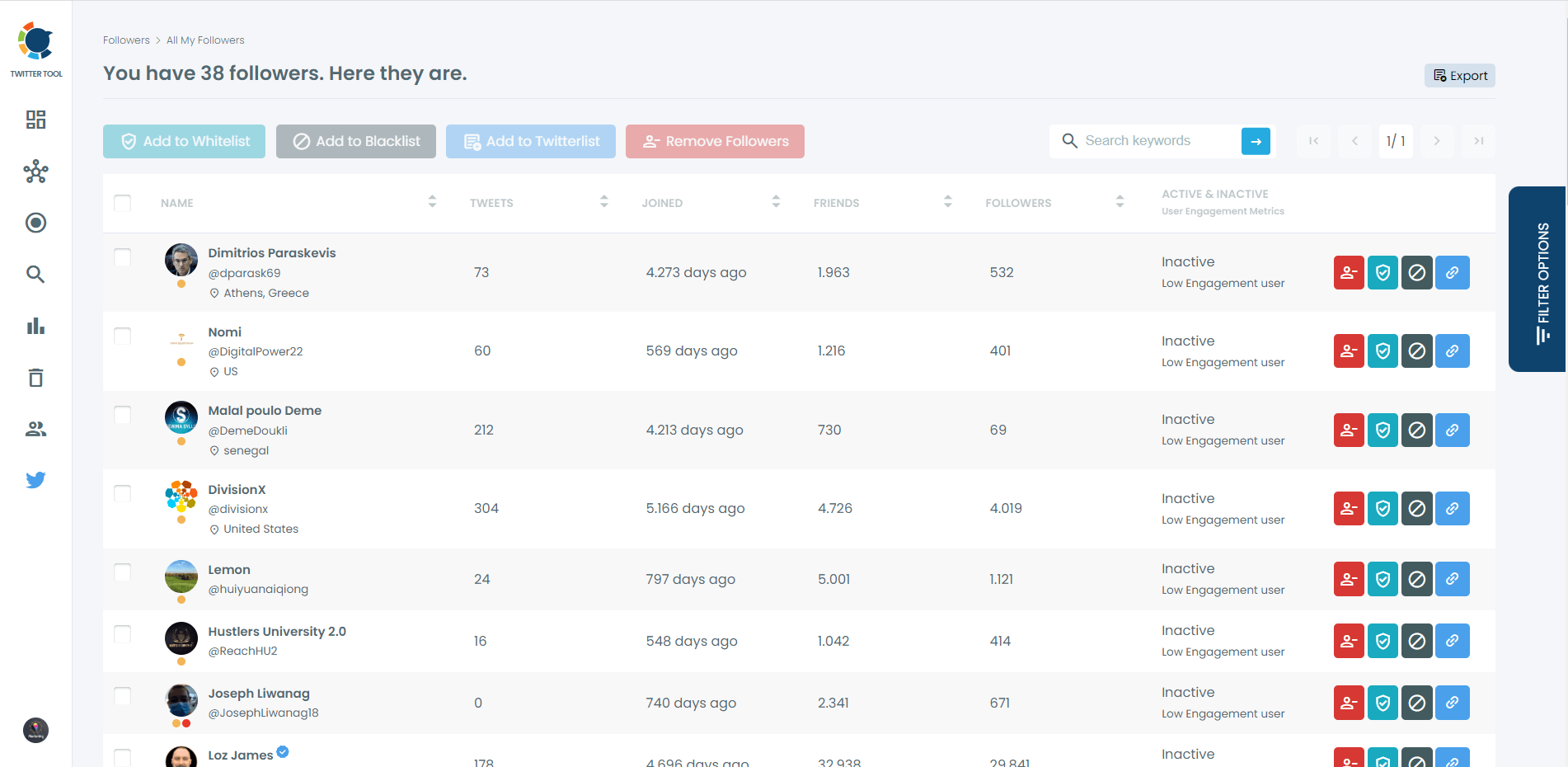Whitelist Nomi using the shield icon

point(1383,351)
